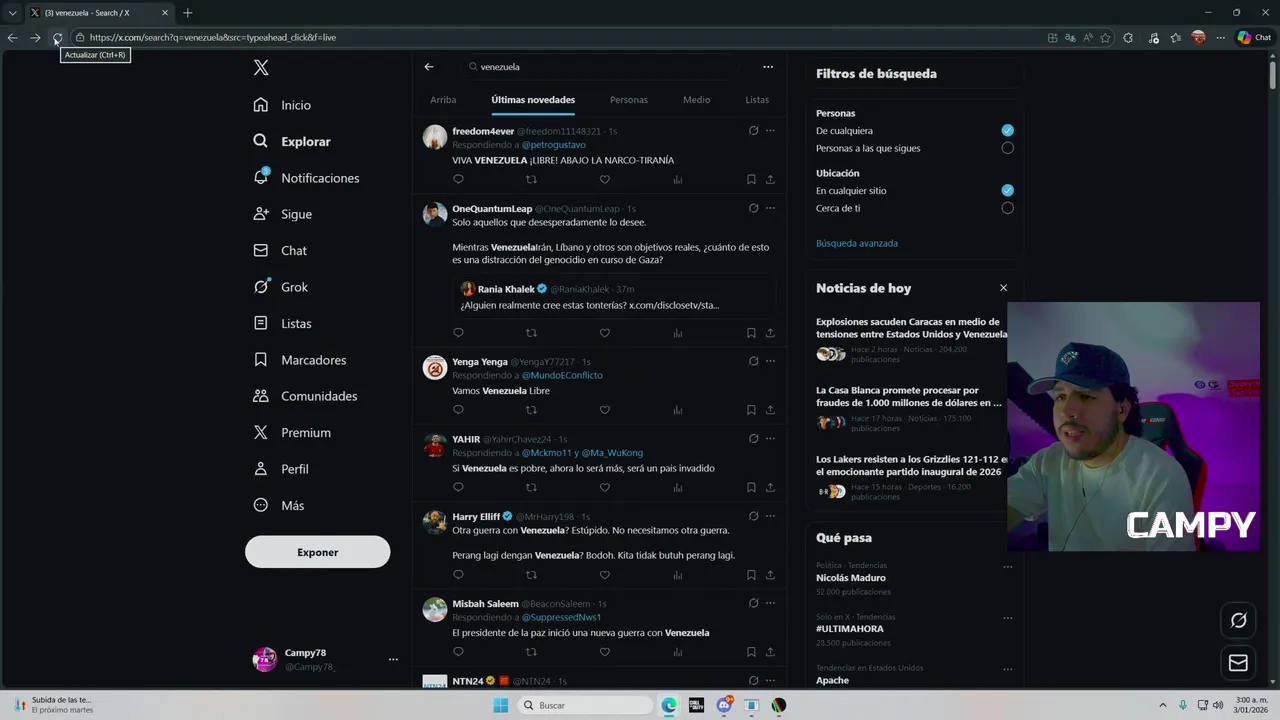This screenshot has width=1280, height=720.
Task: Switch to the Últimas novedades tab
Action: 533,100
